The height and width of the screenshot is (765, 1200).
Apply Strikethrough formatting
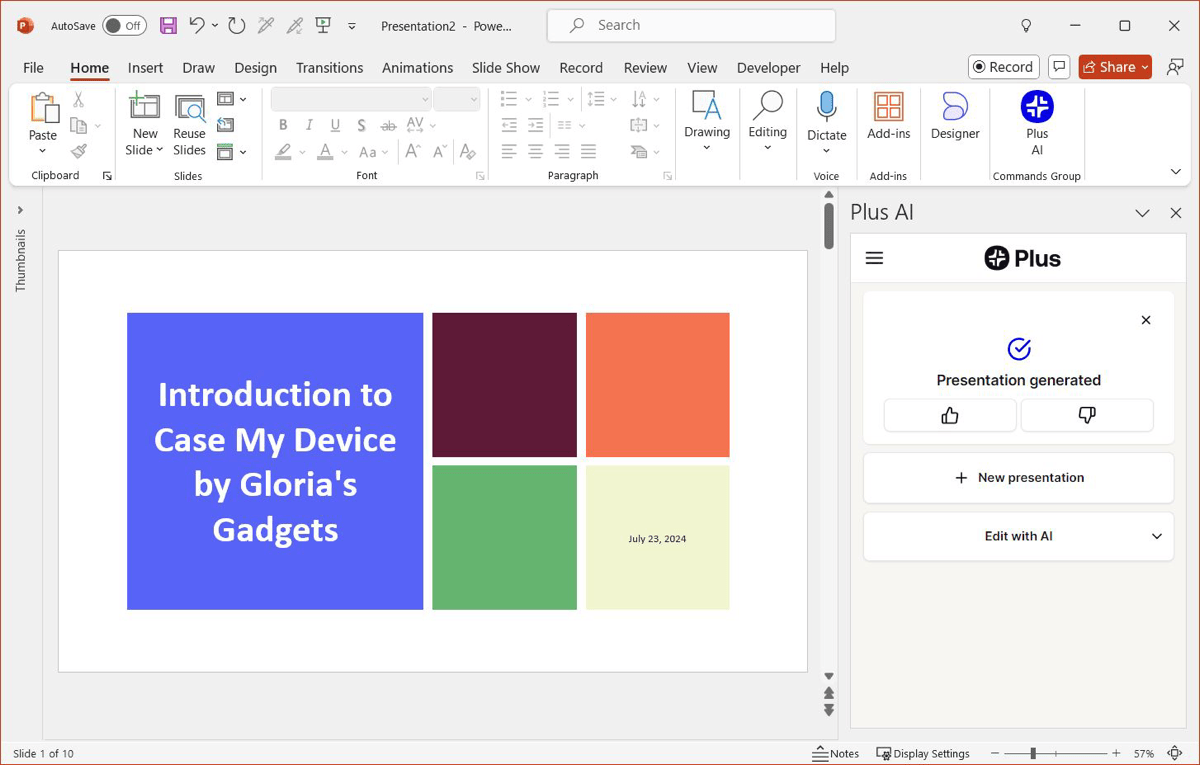click(388, 125)
